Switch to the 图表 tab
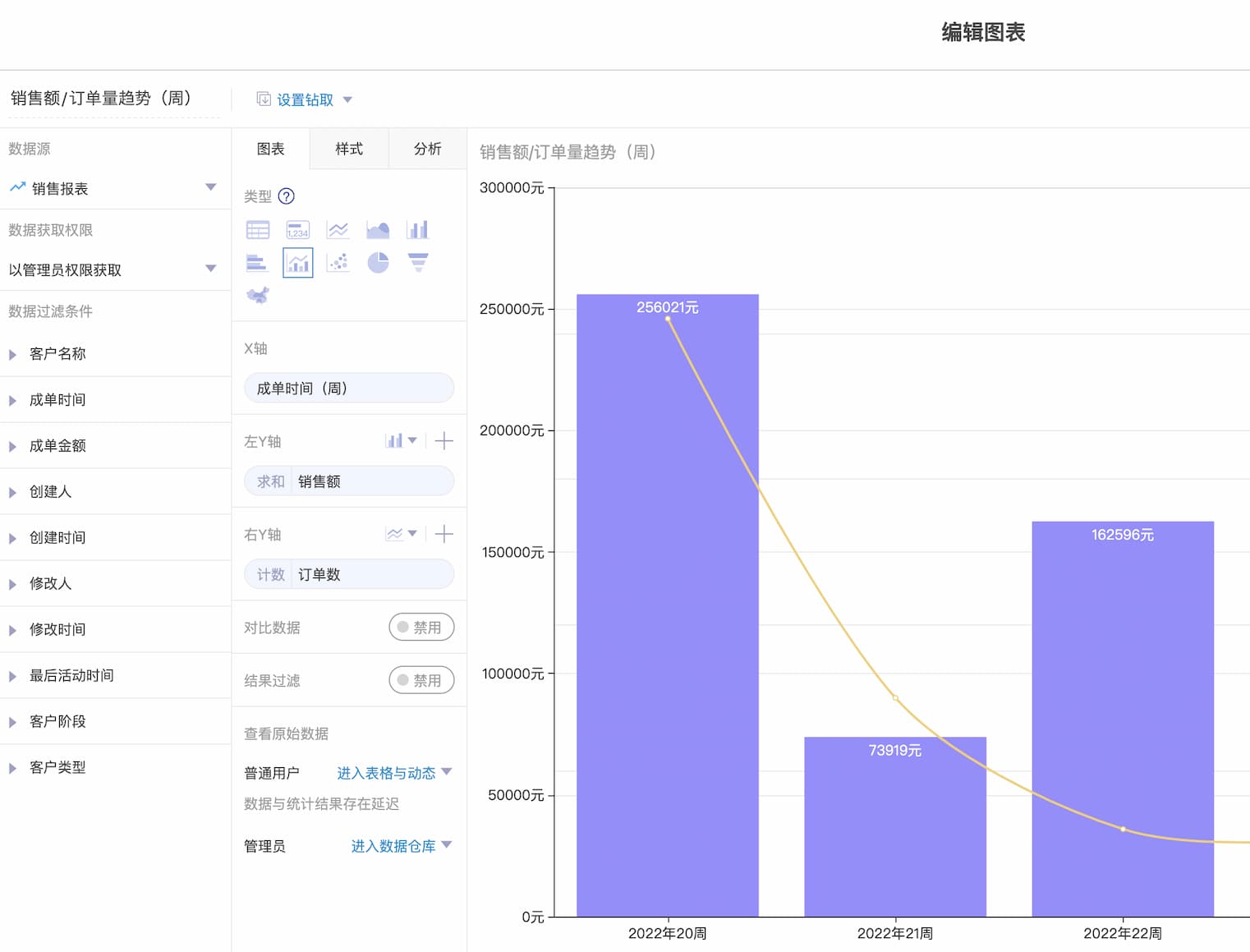The image size is (1250, 952). [x=270, y=149]
